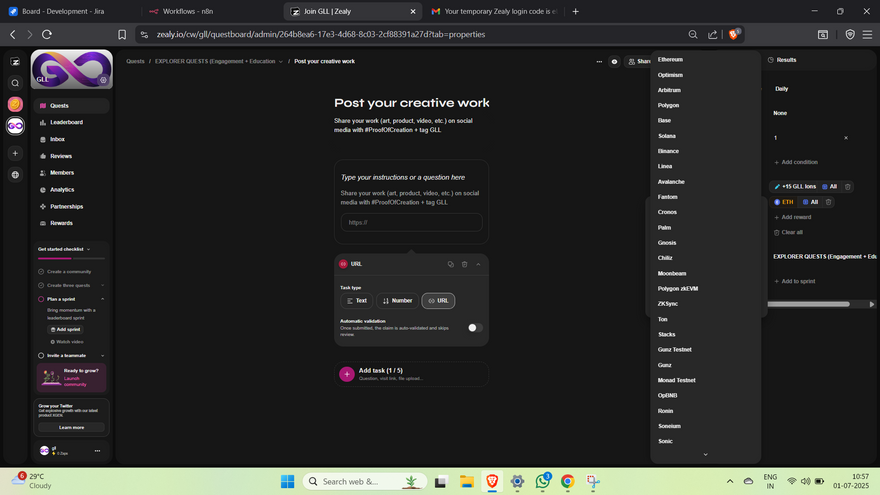Viewport: 880px width, 495px height.
Task: Click Add condition link
Action: coord(797,162)
